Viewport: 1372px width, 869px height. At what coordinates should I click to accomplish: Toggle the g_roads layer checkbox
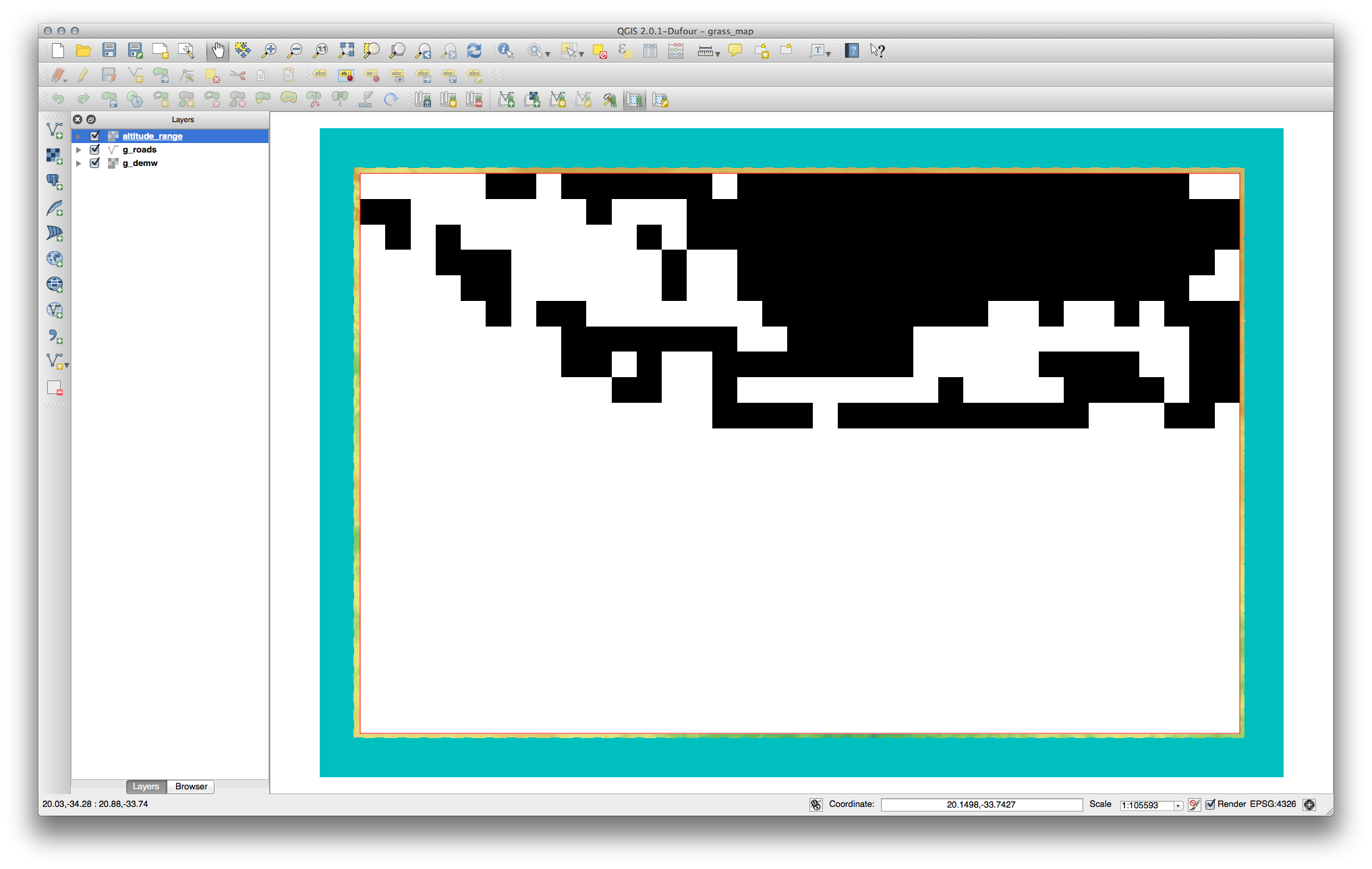pos(95,149)
